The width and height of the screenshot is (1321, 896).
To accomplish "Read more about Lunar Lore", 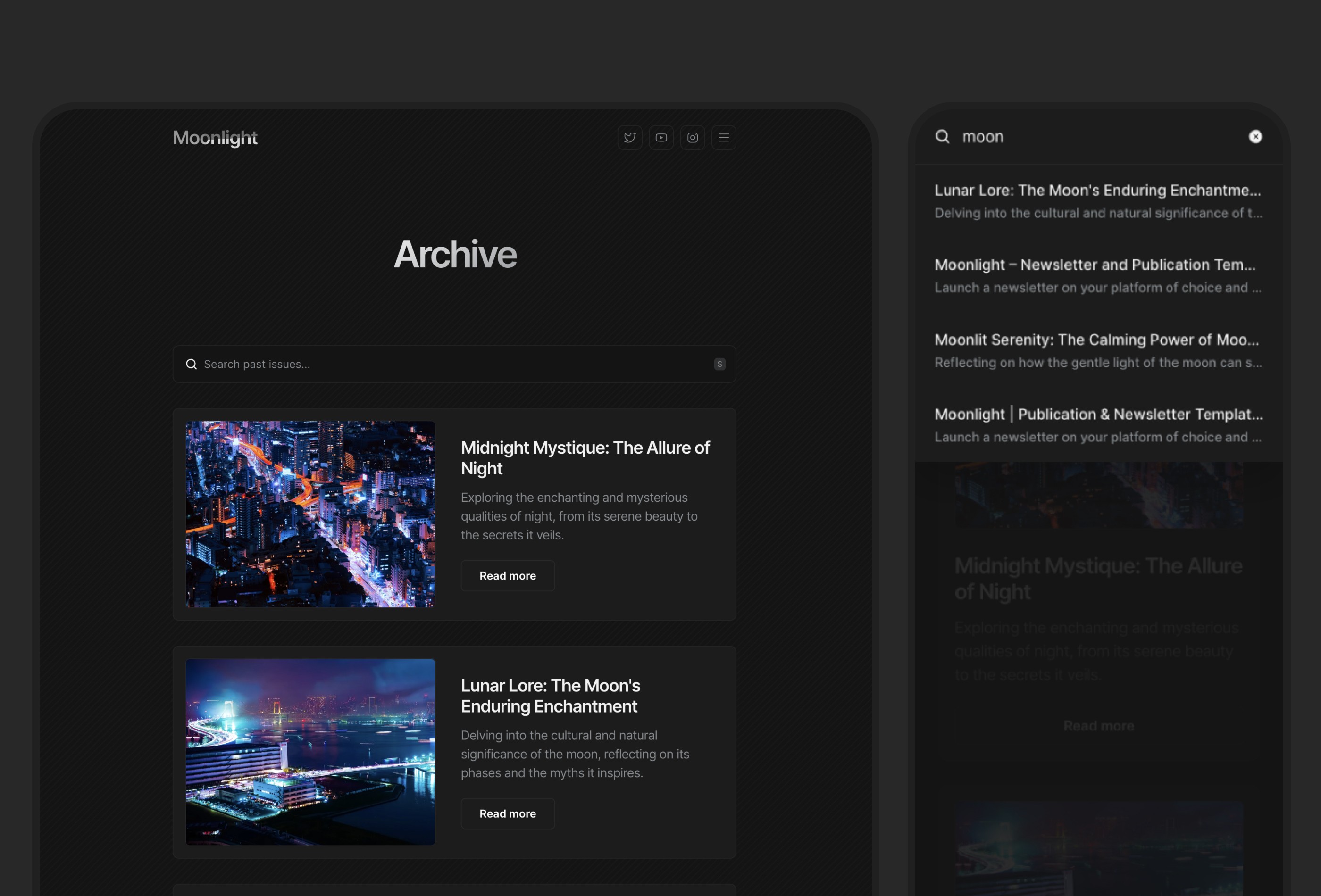I will coord(507,813).
